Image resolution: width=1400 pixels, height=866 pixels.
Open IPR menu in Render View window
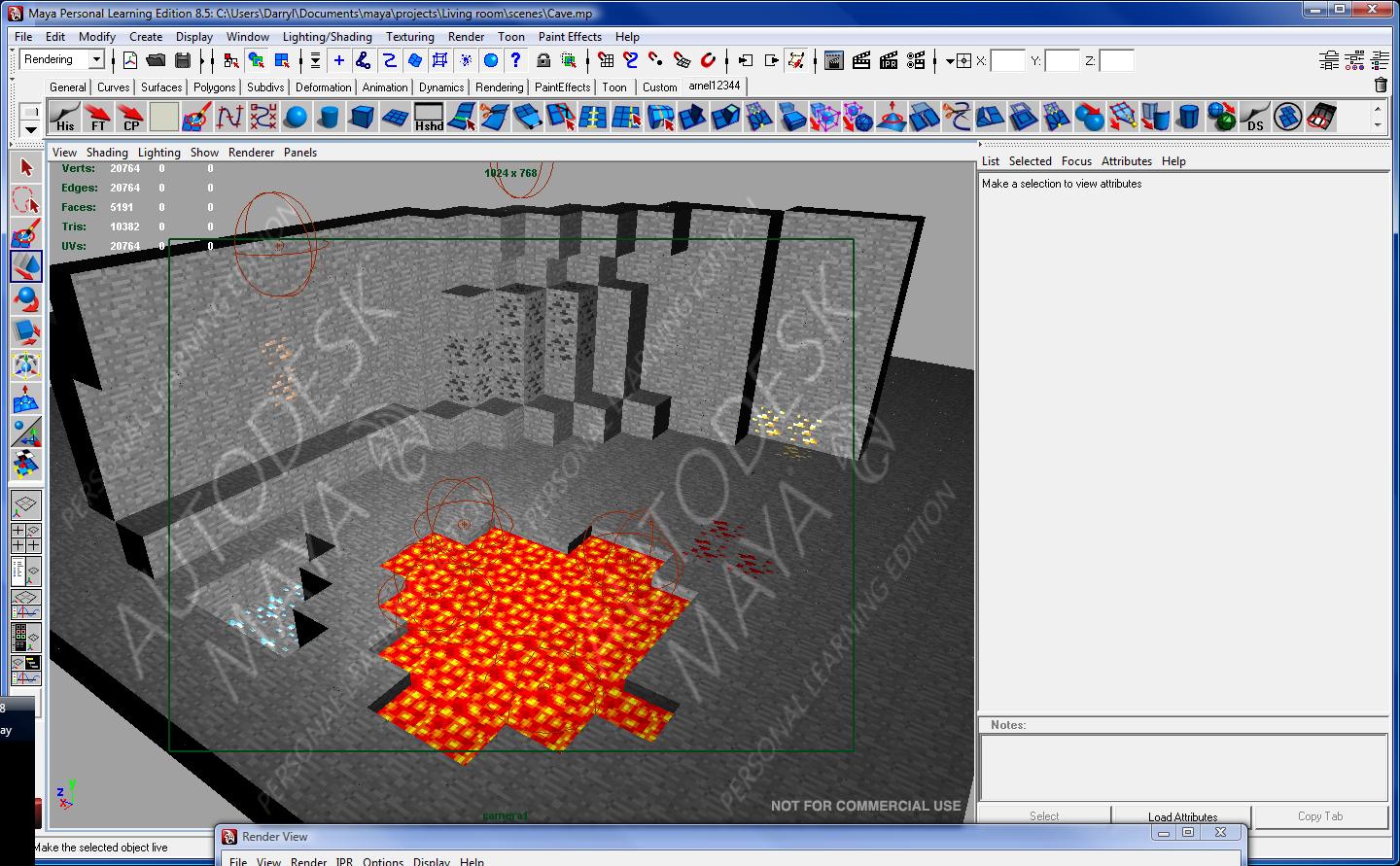[344, 861]
